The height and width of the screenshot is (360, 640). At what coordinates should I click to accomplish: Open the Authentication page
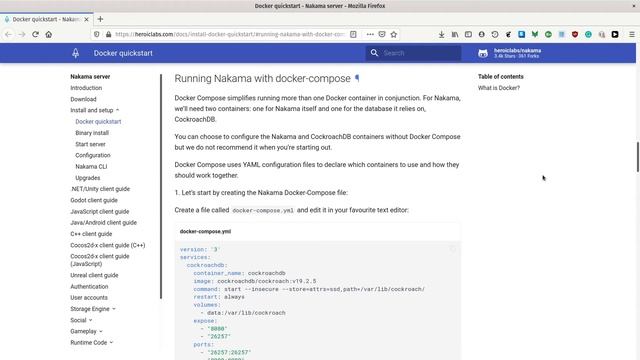[x=89, y=287]
